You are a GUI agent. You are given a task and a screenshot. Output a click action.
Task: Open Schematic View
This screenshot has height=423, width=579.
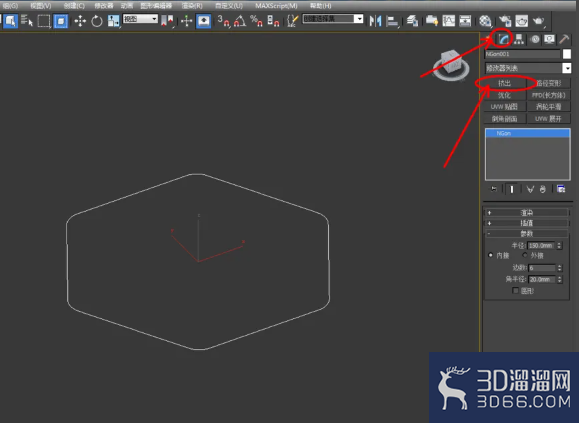[465, 21]
